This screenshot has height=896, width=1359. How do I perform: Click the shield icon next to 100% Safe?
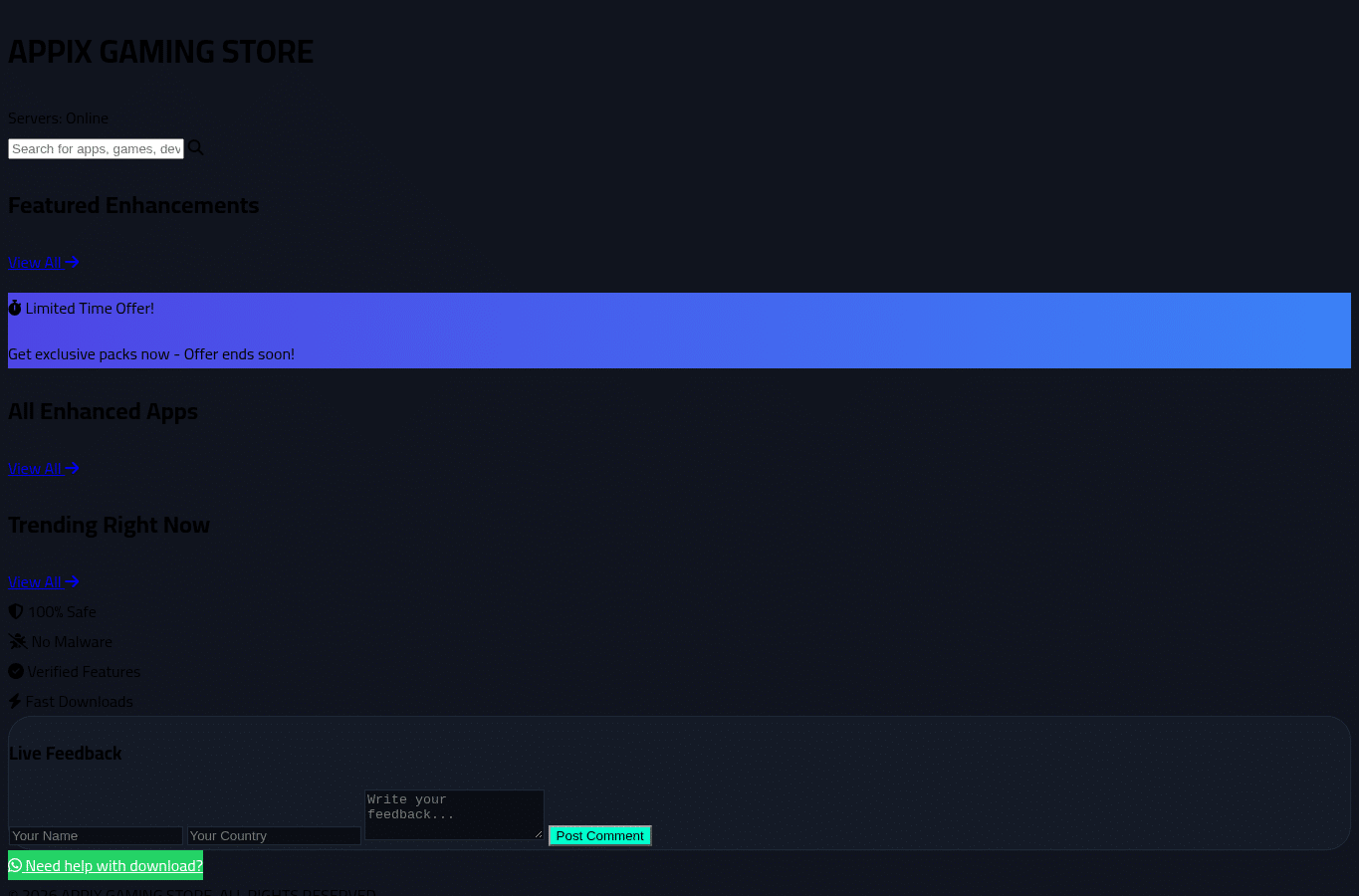tap(16, 611)
